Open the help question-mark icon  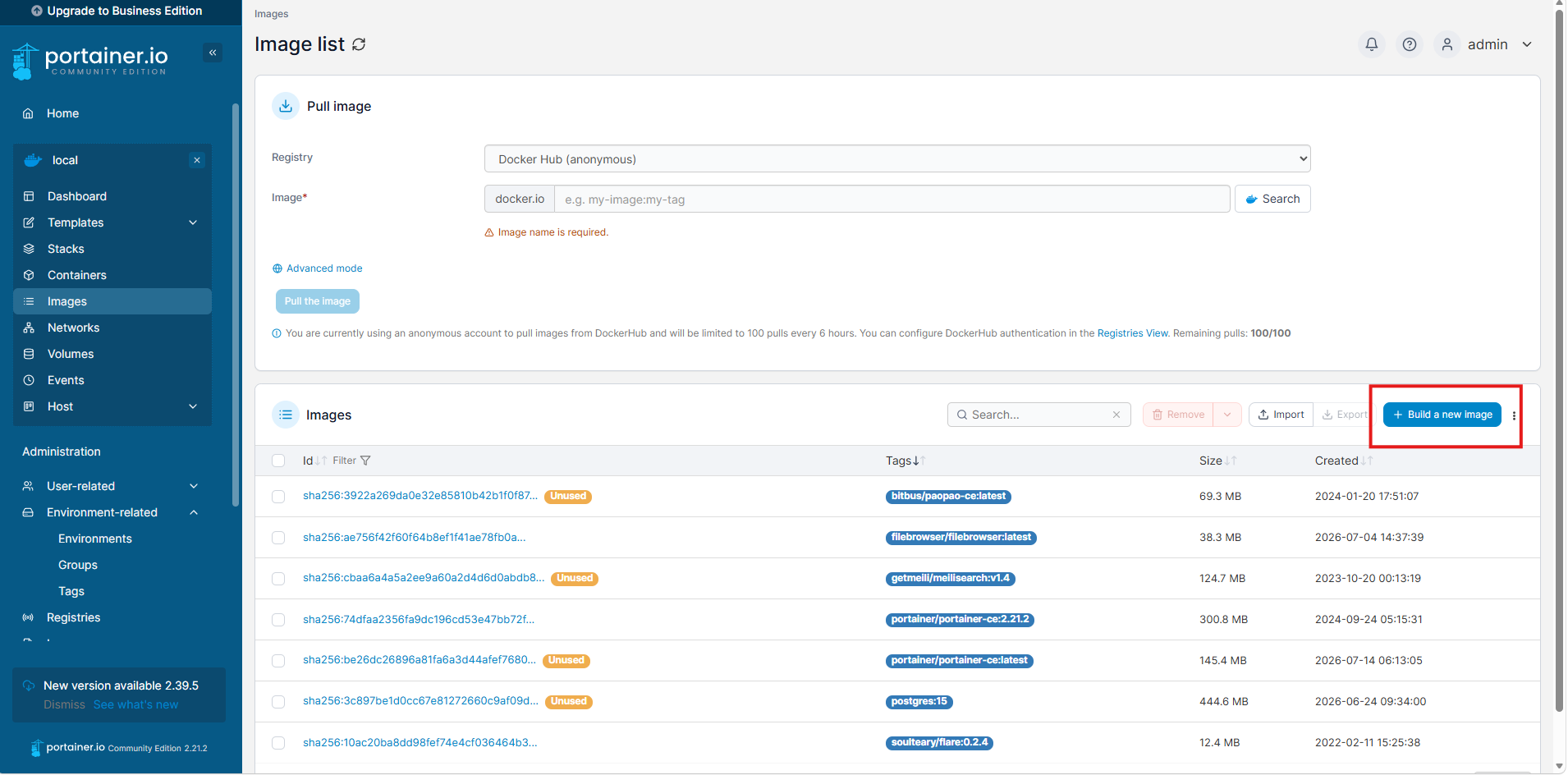(x=1410, y=44)
